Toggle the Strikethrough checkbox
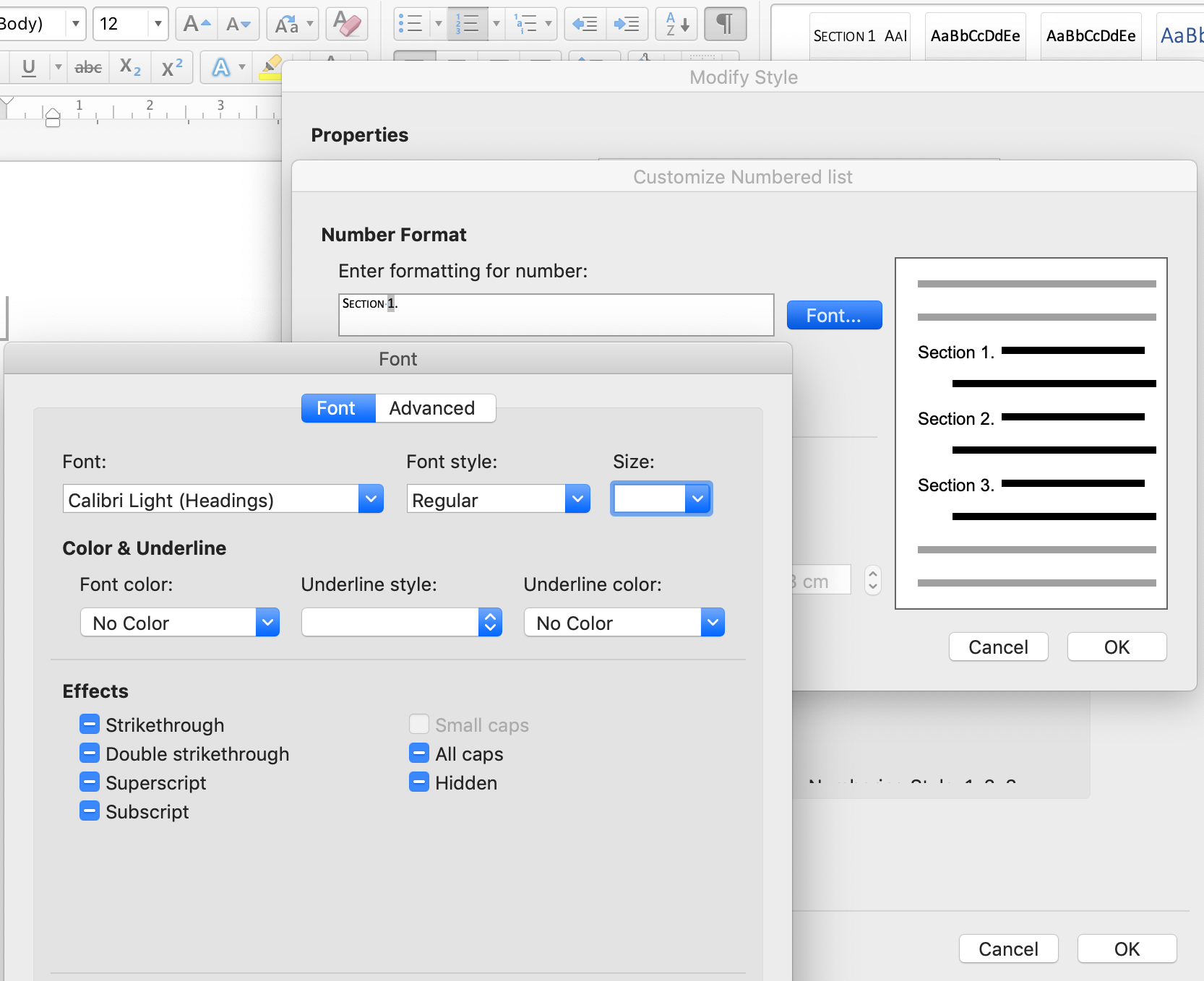 pos(90,724)
